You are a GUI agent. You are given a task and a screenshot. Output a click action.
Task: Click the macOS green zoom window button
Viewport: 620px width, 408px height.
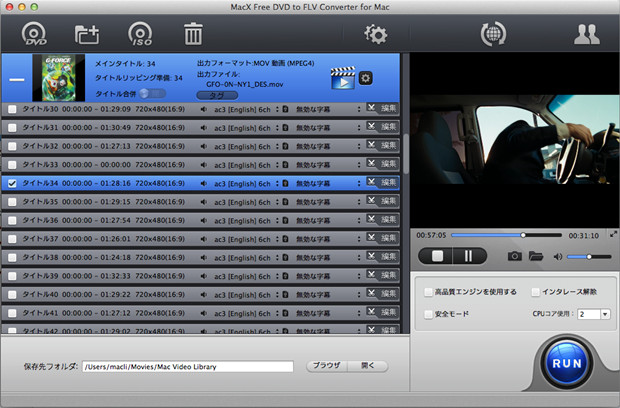tap(34, 7)
